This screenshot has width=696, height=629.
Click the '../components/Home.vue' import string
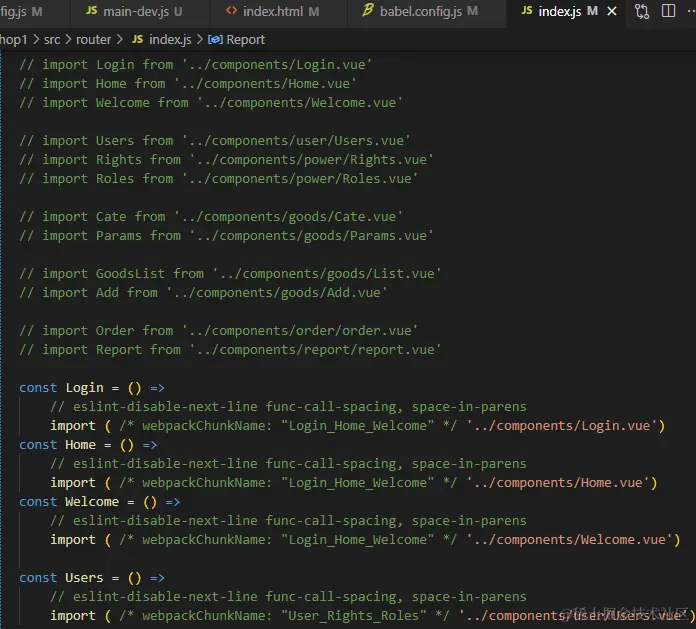(558, 483)
